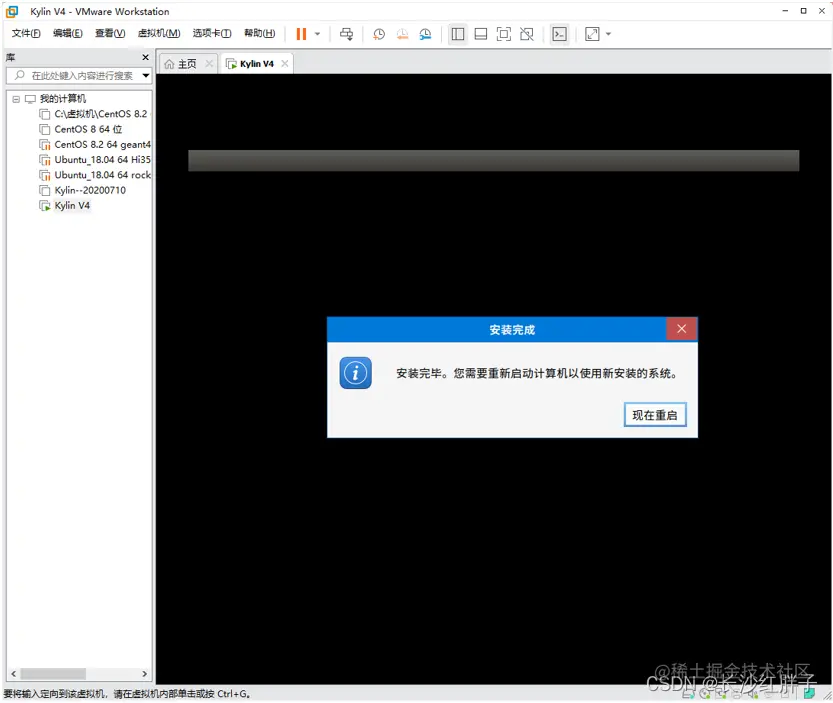Enter full screen mode

pyautogui.click(x=503, y=33)
